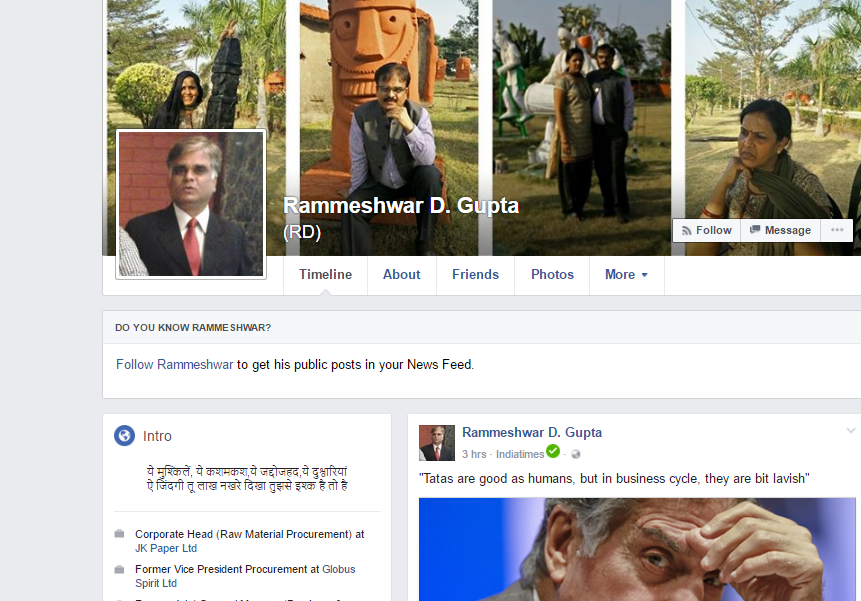The image size is (861, 601).
Task: Open the About tab
Action: pos(401,274)
